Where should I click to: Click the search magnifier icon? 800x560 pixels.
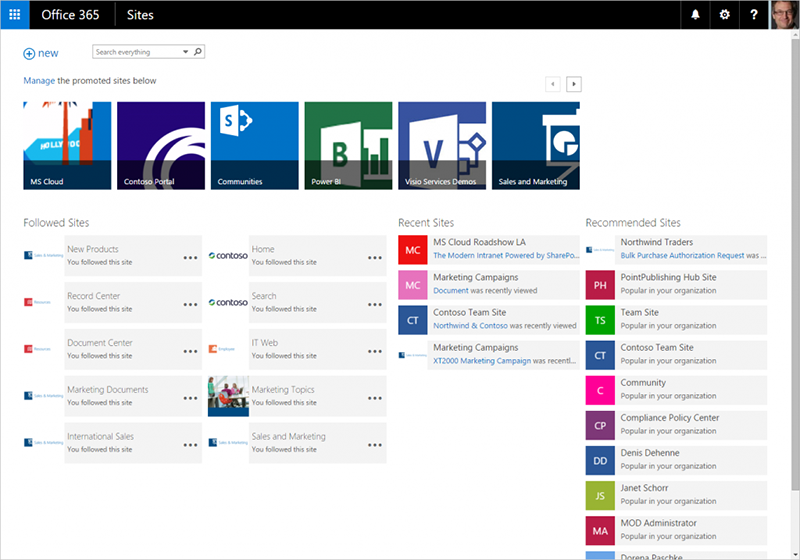198,52
